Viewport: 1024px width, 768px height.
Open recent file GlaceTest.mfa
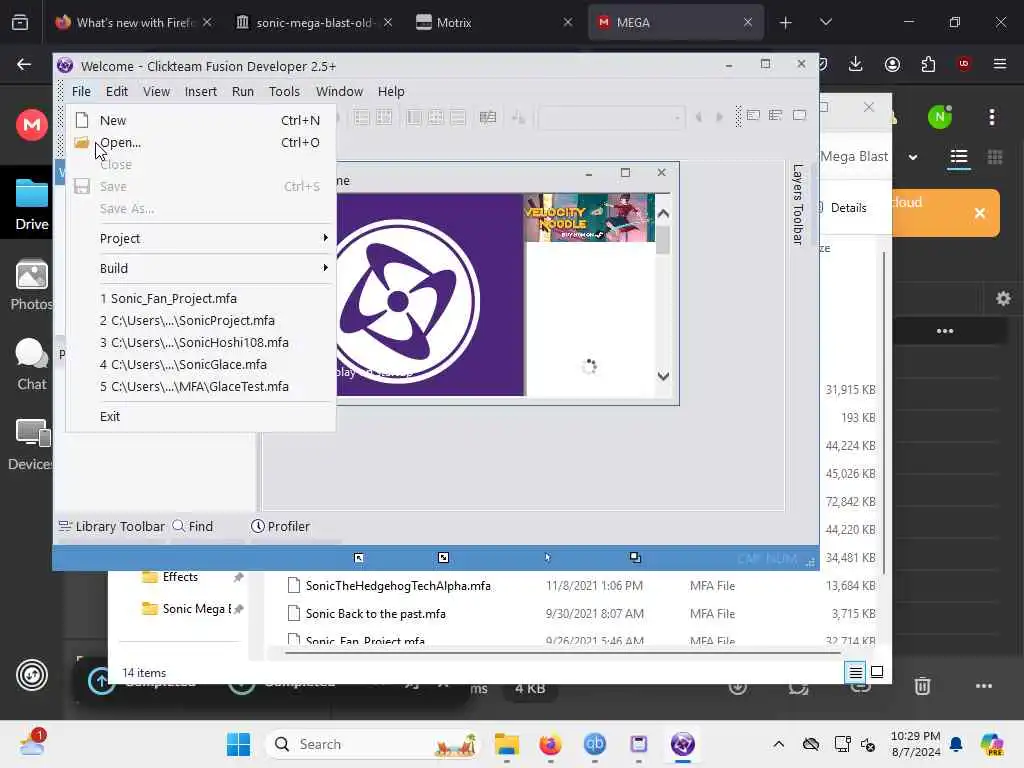point(200,387)
